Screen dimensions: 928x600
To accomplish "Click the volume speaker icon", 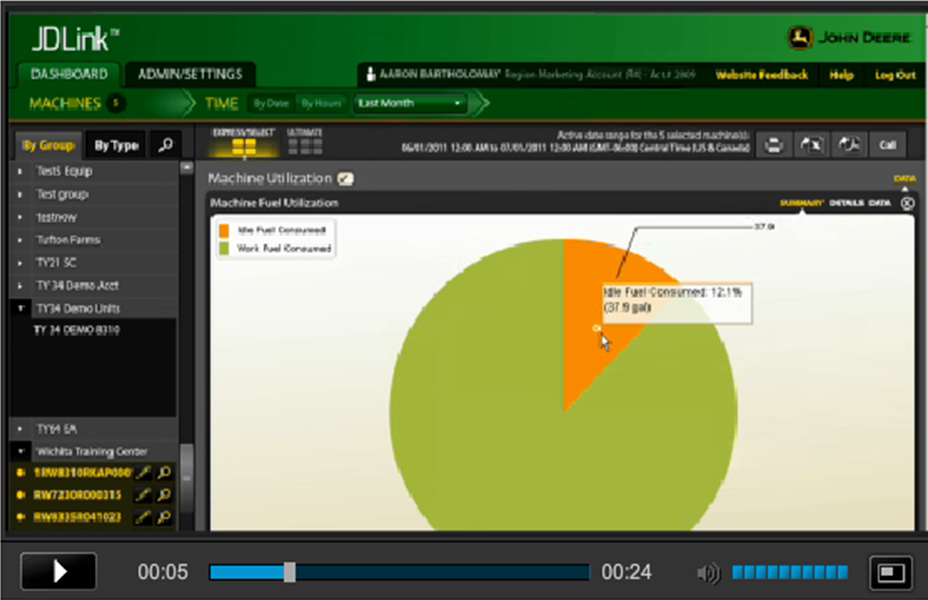I will 708,572.
